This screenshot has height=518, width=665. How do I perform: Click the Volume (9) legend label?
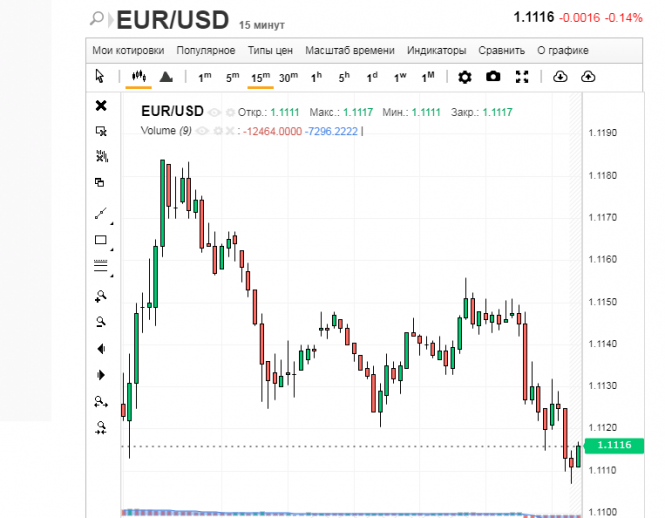pos(166,131)
